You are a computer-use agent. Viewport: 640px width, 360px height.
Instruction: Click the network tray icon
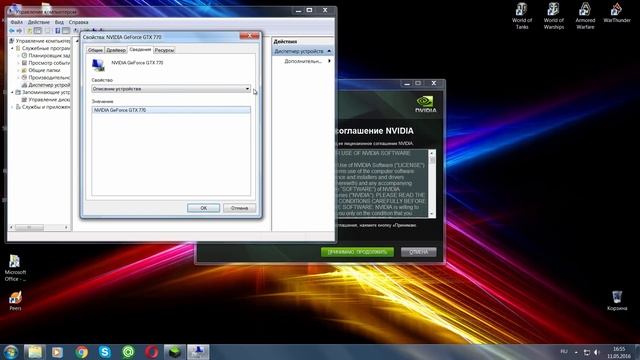[587, 352]
